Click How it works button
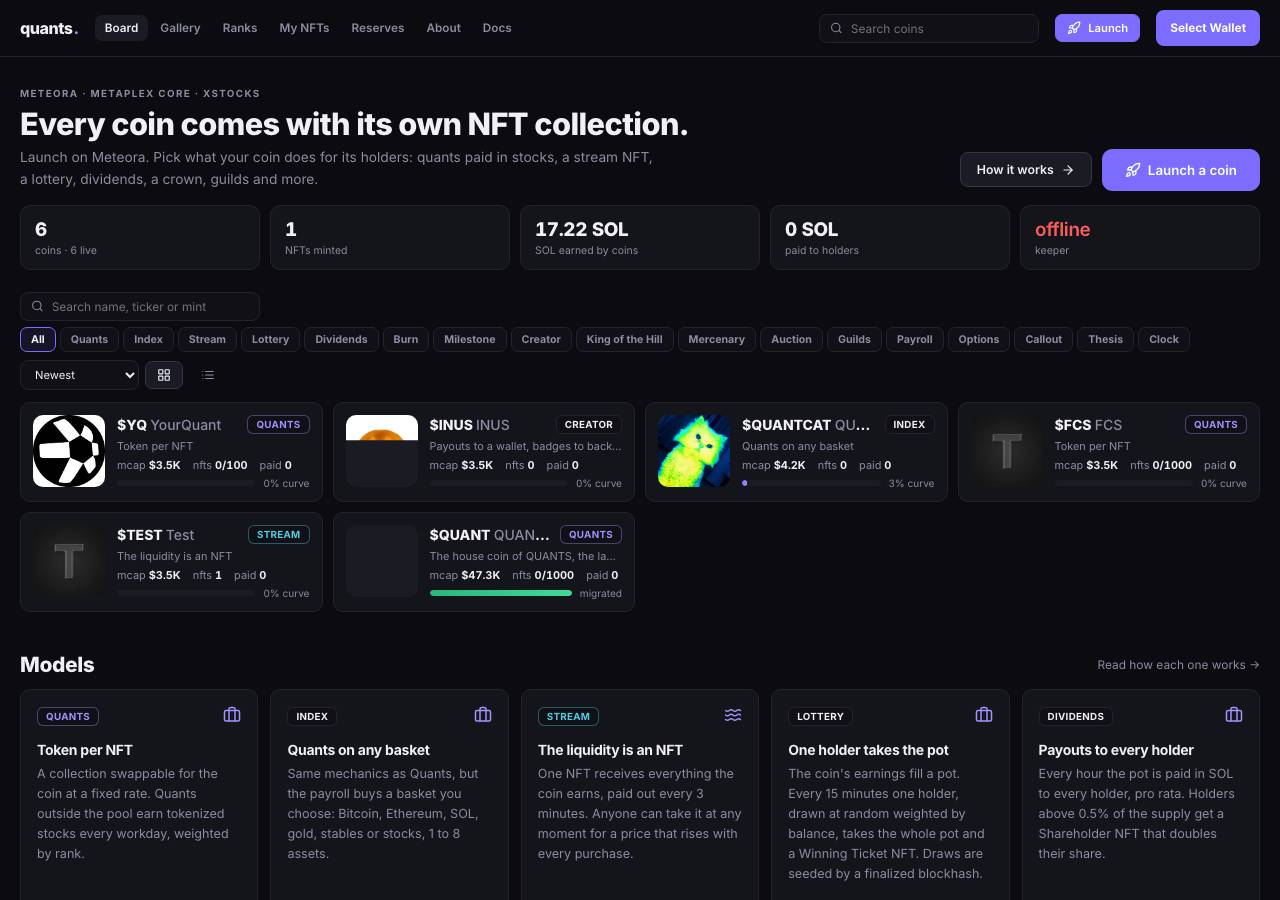 tap(1025, 170)
